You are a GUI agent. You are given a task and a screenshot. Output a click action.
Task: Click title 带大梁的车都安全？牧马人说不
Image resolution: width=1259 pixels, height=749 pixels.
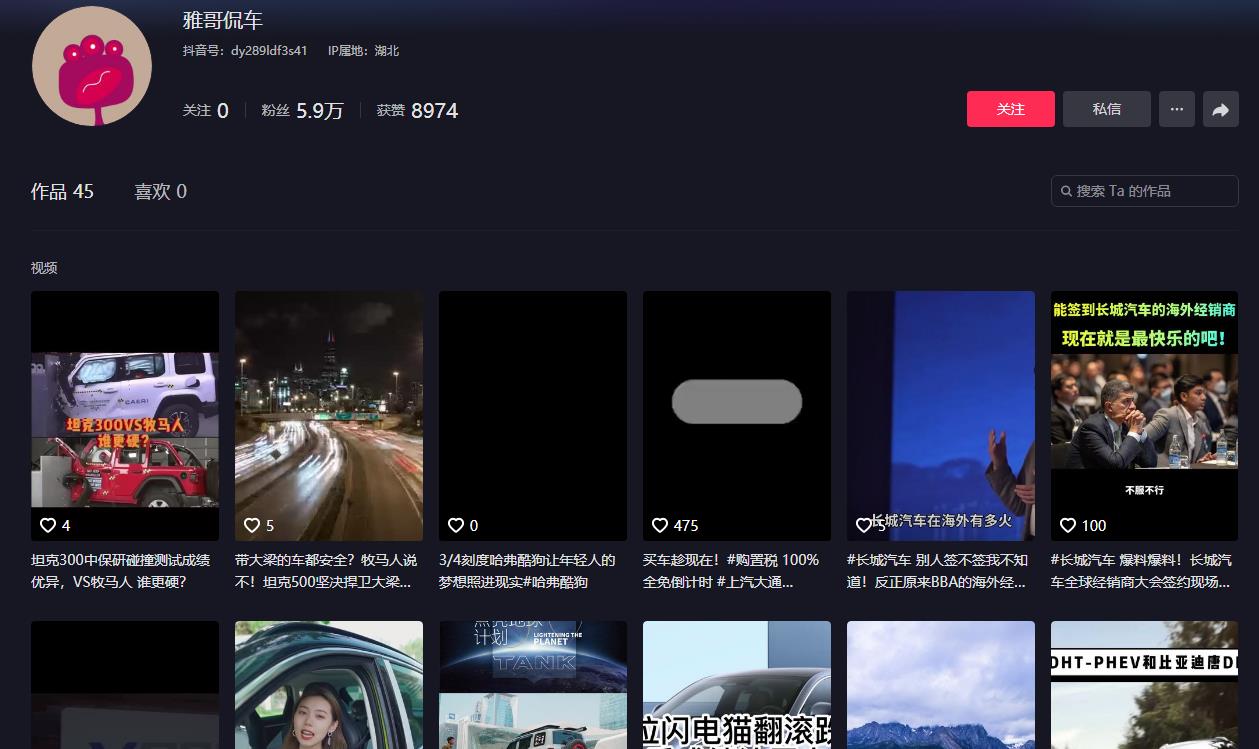tap(327, 571)
